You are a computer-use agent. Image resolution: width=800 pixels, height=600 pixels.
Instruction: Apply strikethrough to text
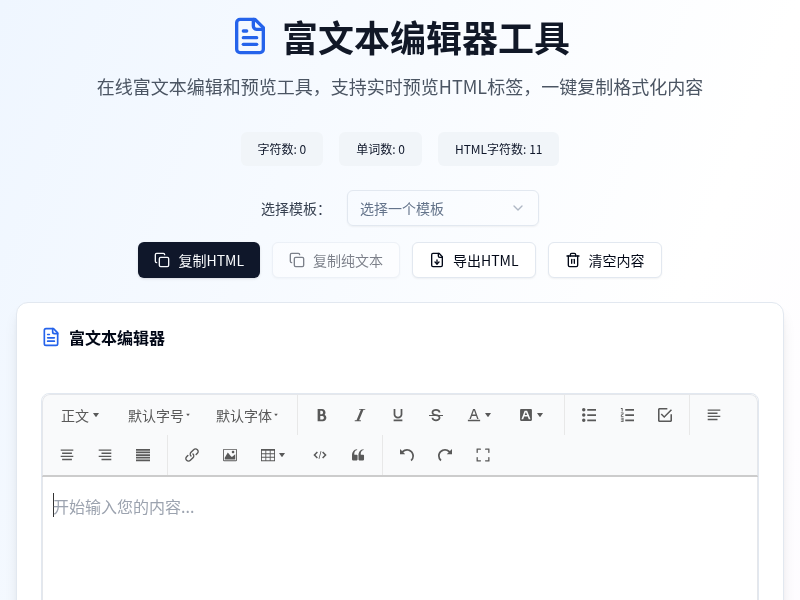pos(435,415)
